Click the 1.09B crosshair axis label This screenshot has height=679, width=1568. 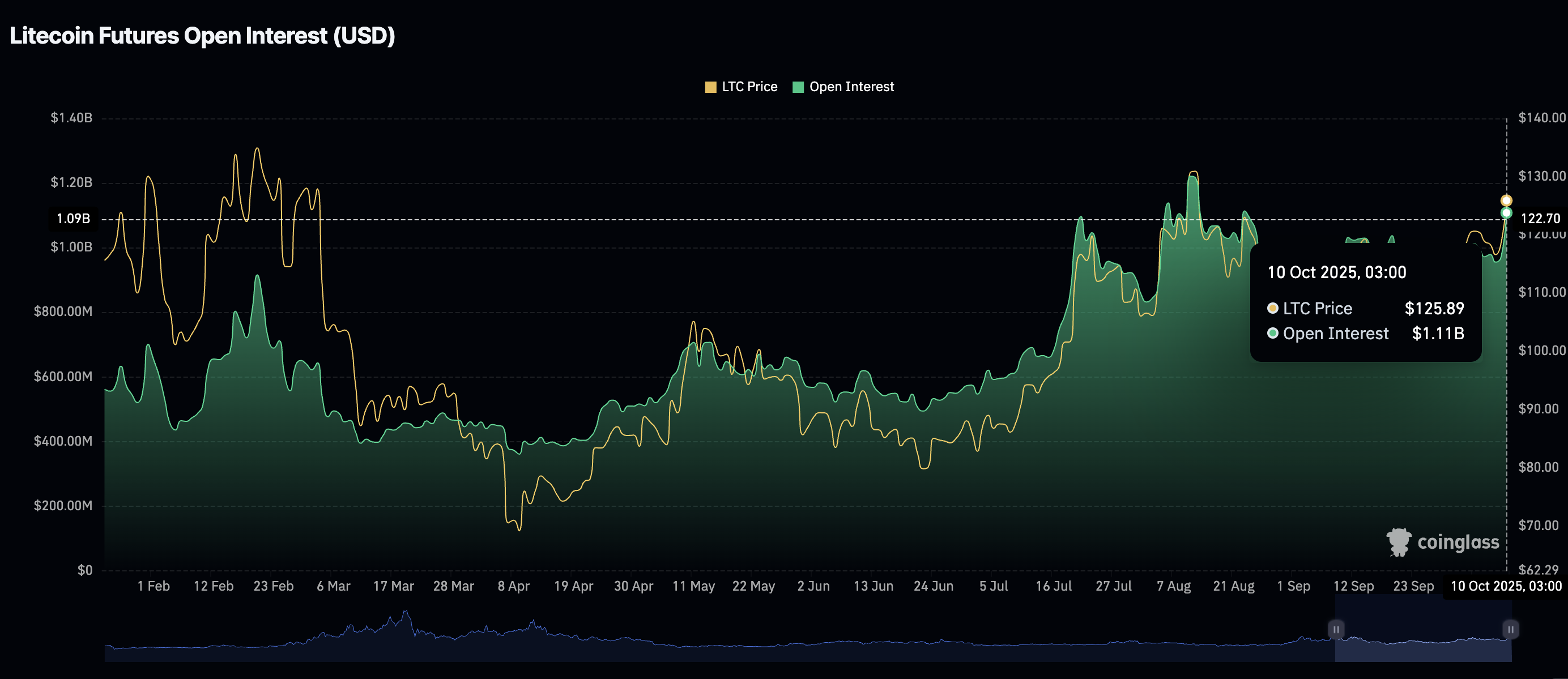click(x=73, y=219)
